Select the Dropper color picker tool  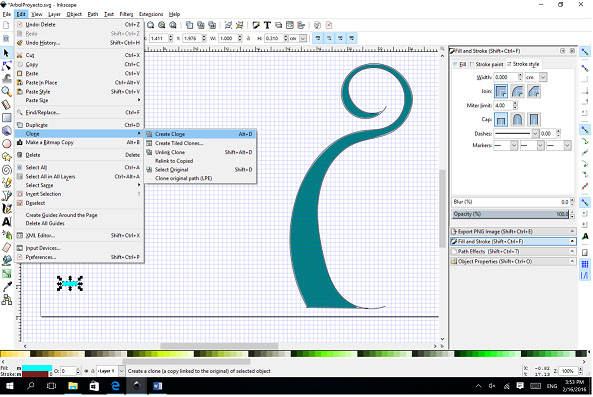pyautogui.click(x=6, y=287)
